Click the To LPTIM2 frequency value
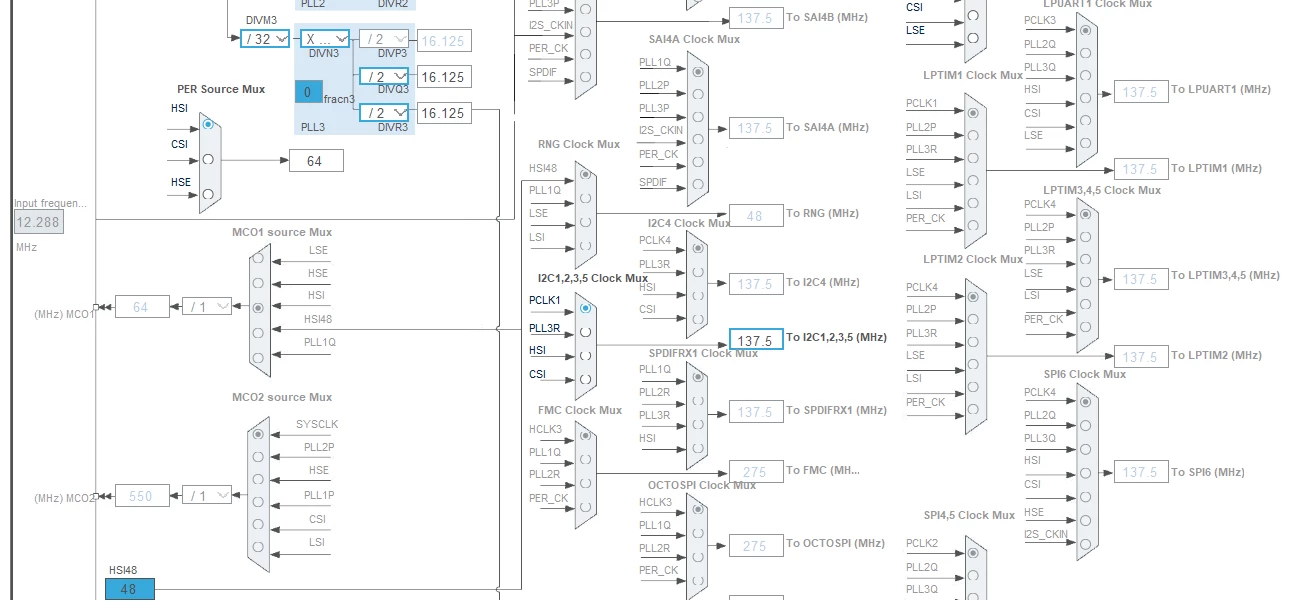Screen dimensions: 1305x601 tap(1141, 357)
